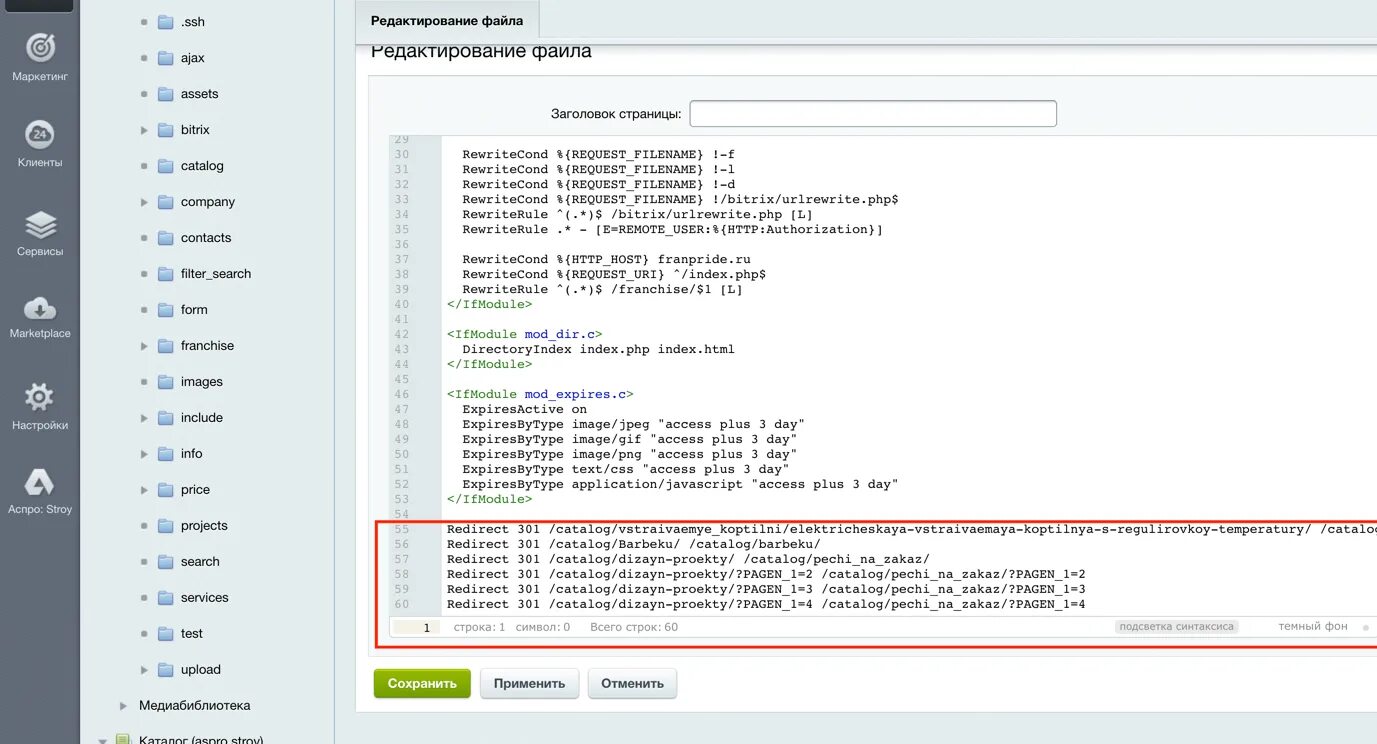The image size is (1377, 744).
Task: Select the Аспро: Stroy sidebar icon
Action: (x=40, y=490)
